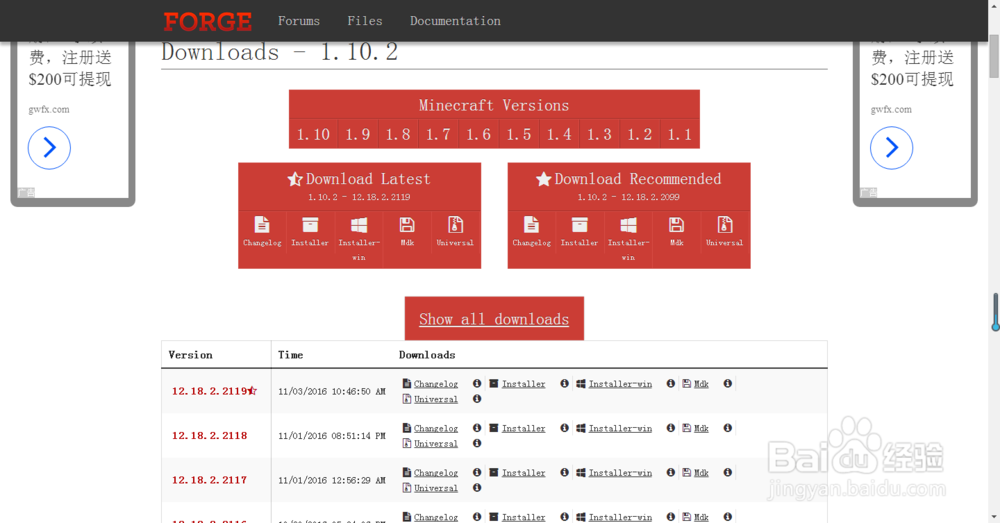Click version number 12.18.2.2118
Viewport: 1000px width, 523px height.
209,436
